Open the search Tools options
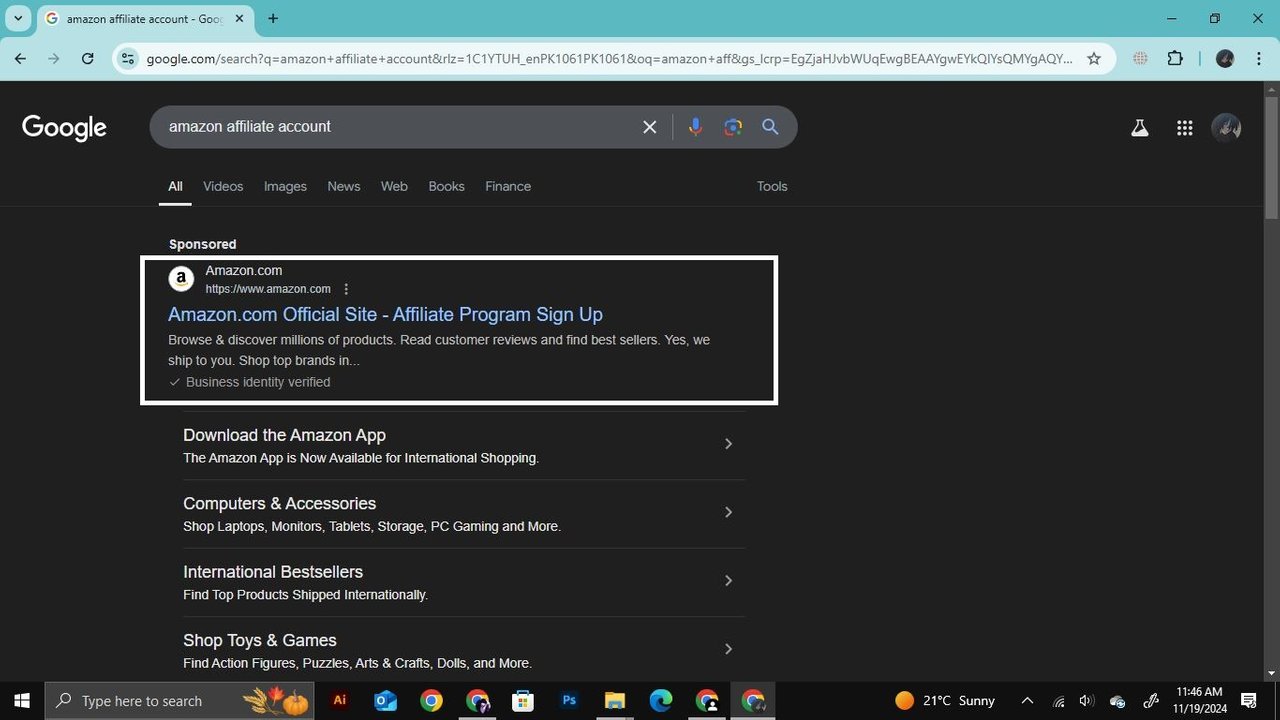Screen dimensions: 1280x720 (x=772, y=186)
